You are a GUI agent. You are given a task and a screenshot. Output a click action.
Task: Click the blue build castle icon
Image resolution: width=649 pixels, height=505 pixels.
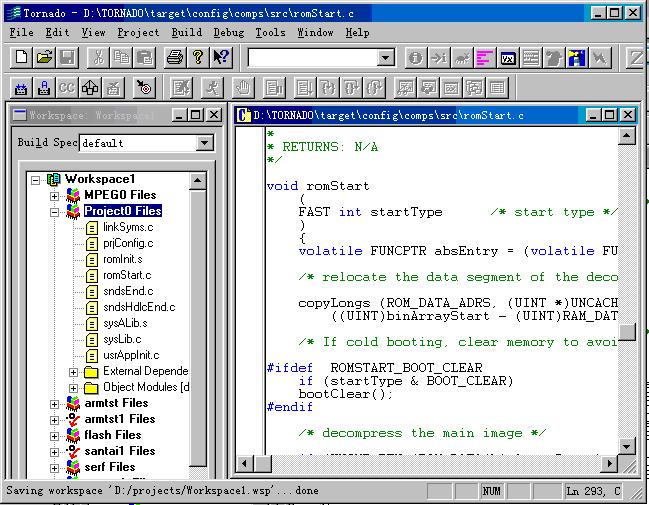(21, 87)
